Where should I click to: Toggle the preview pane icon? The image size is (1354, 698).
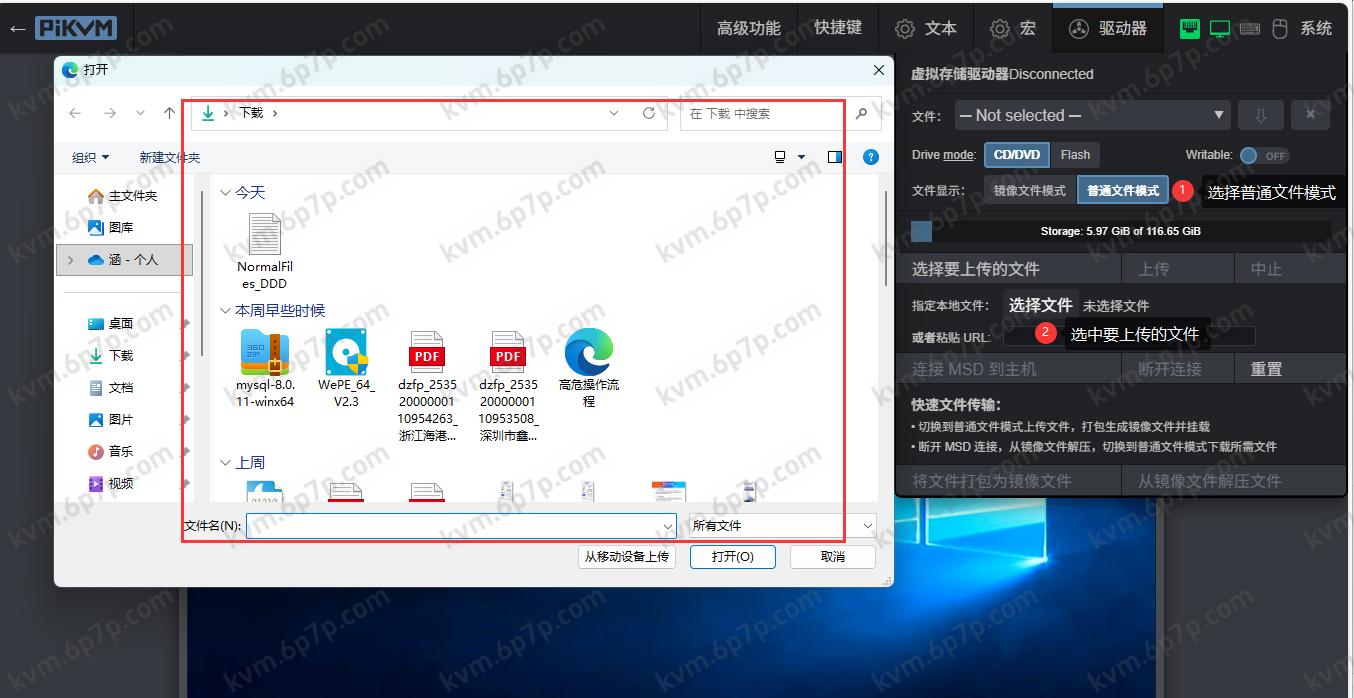[835, 157]
